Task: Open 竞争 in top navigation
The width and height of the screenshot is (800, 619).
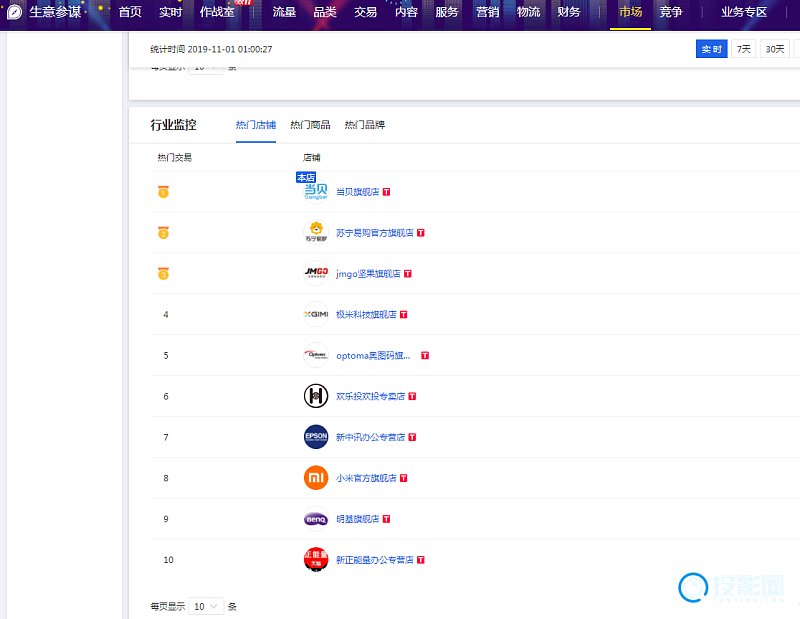Action: pyautogui.click(x=671, y=12)
